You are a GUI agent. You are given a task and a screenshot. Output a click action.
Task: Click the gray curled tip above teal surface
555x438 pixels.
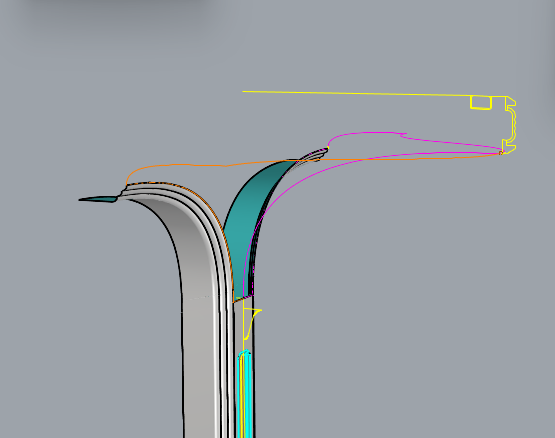coord(315,154)
